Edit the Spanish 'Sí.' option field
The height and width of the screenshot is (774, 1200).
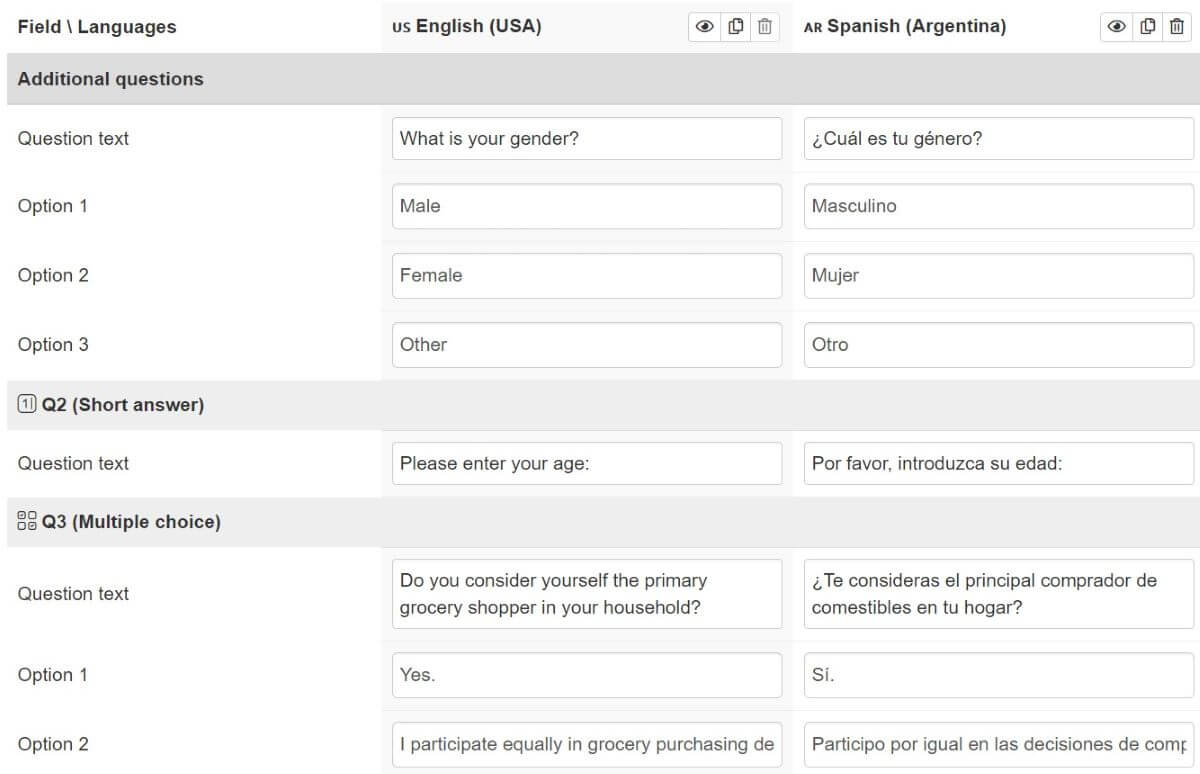(998, 675)
